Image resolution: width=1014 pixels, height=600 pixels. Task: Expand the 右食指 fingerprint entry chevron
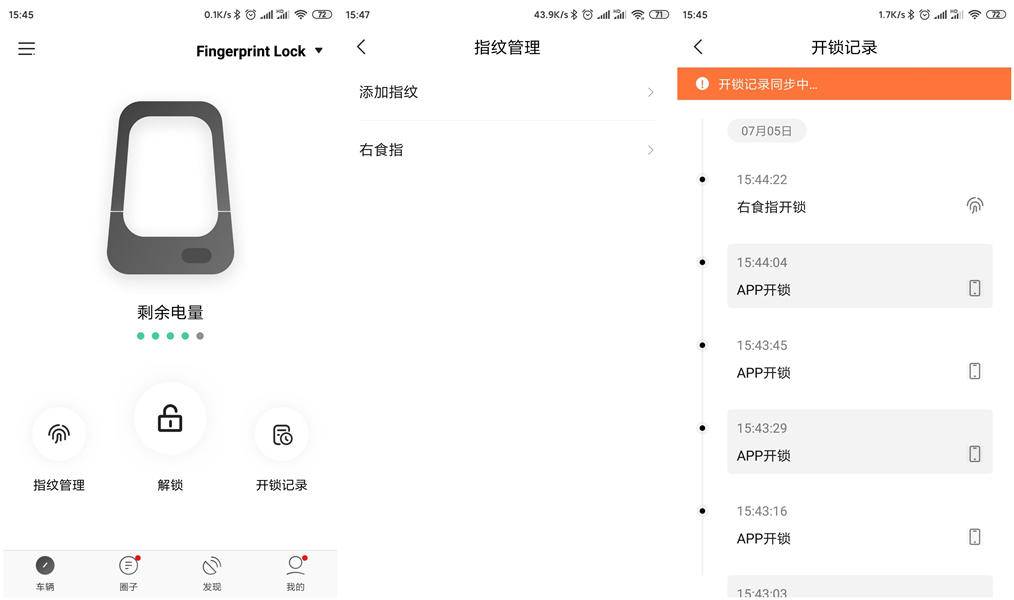650,149
